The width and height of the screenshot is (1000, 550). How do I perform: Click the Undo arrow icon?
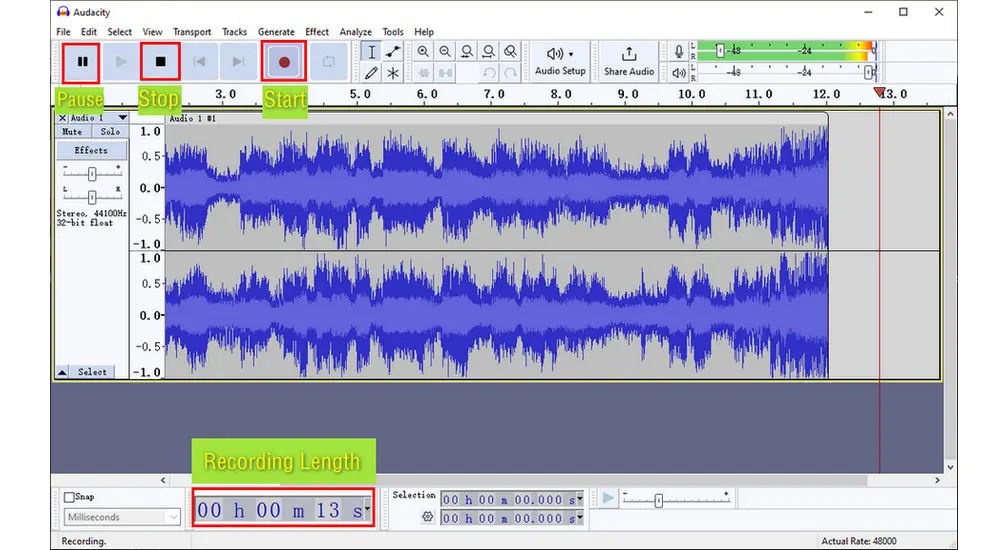tap(489, 73)
